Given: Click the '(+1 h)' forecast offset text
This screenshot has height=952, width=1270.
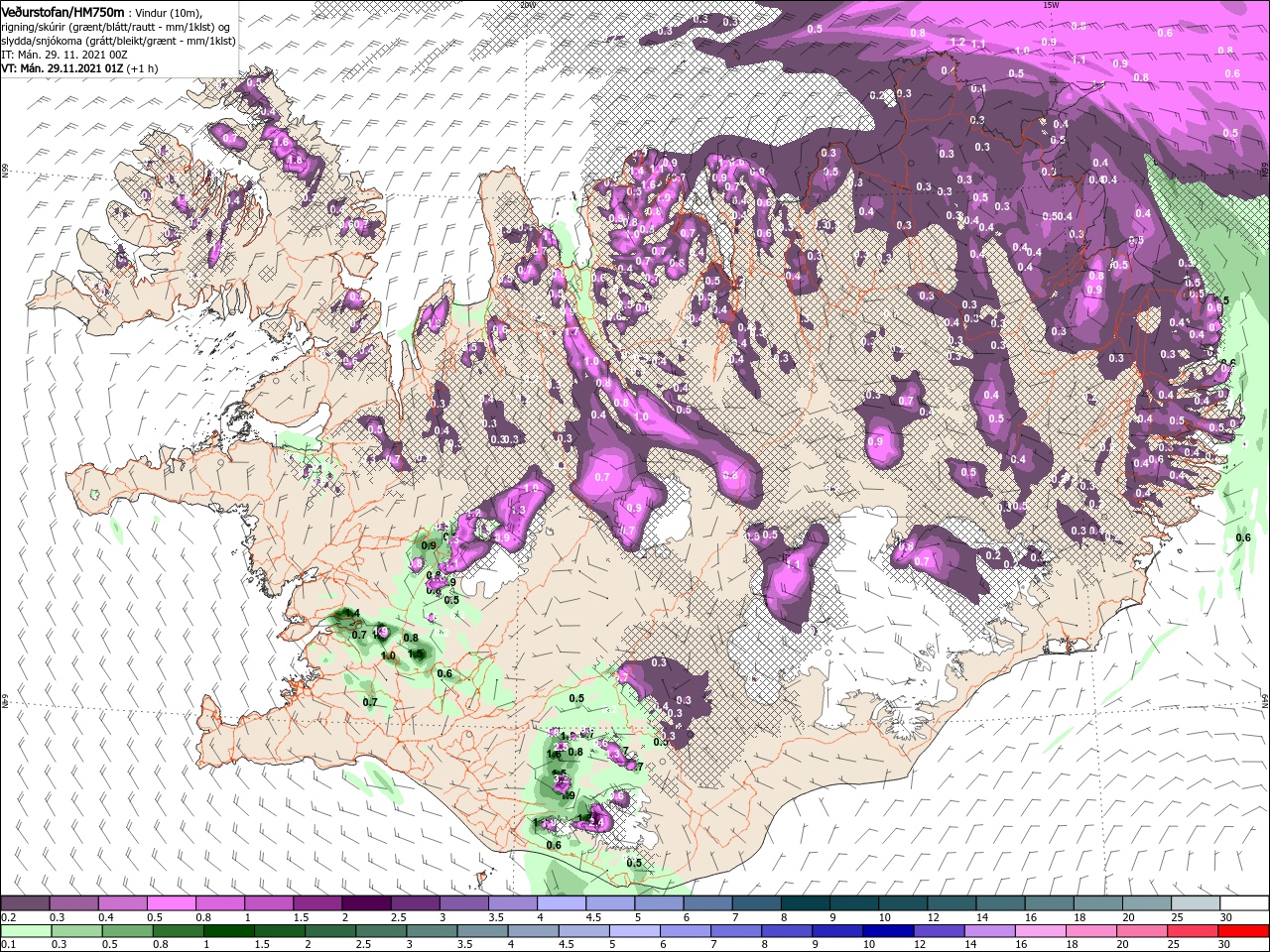Looking at the screenshot, I should (142, 68).
